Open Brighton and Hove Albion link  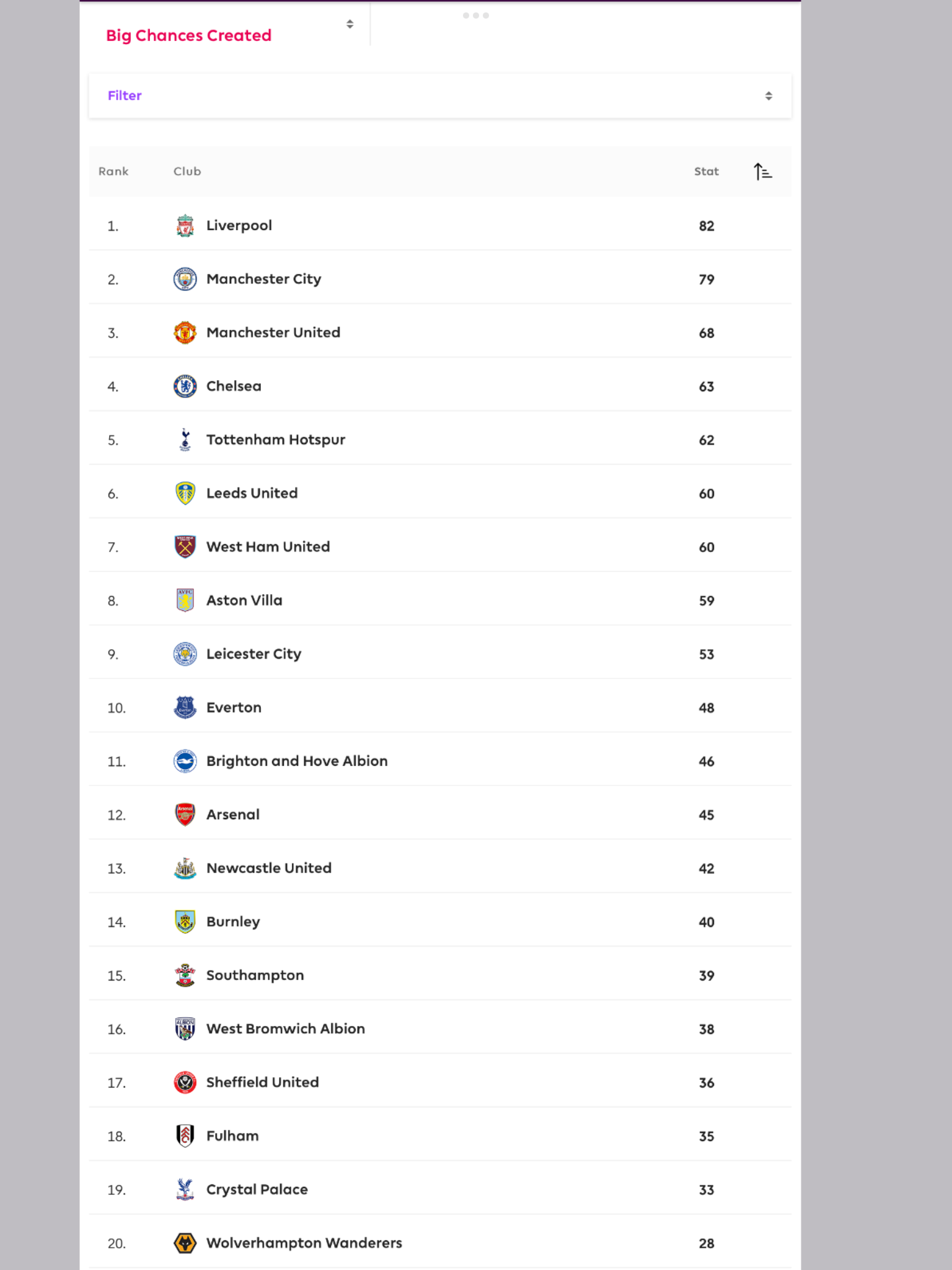click(297, 761)
